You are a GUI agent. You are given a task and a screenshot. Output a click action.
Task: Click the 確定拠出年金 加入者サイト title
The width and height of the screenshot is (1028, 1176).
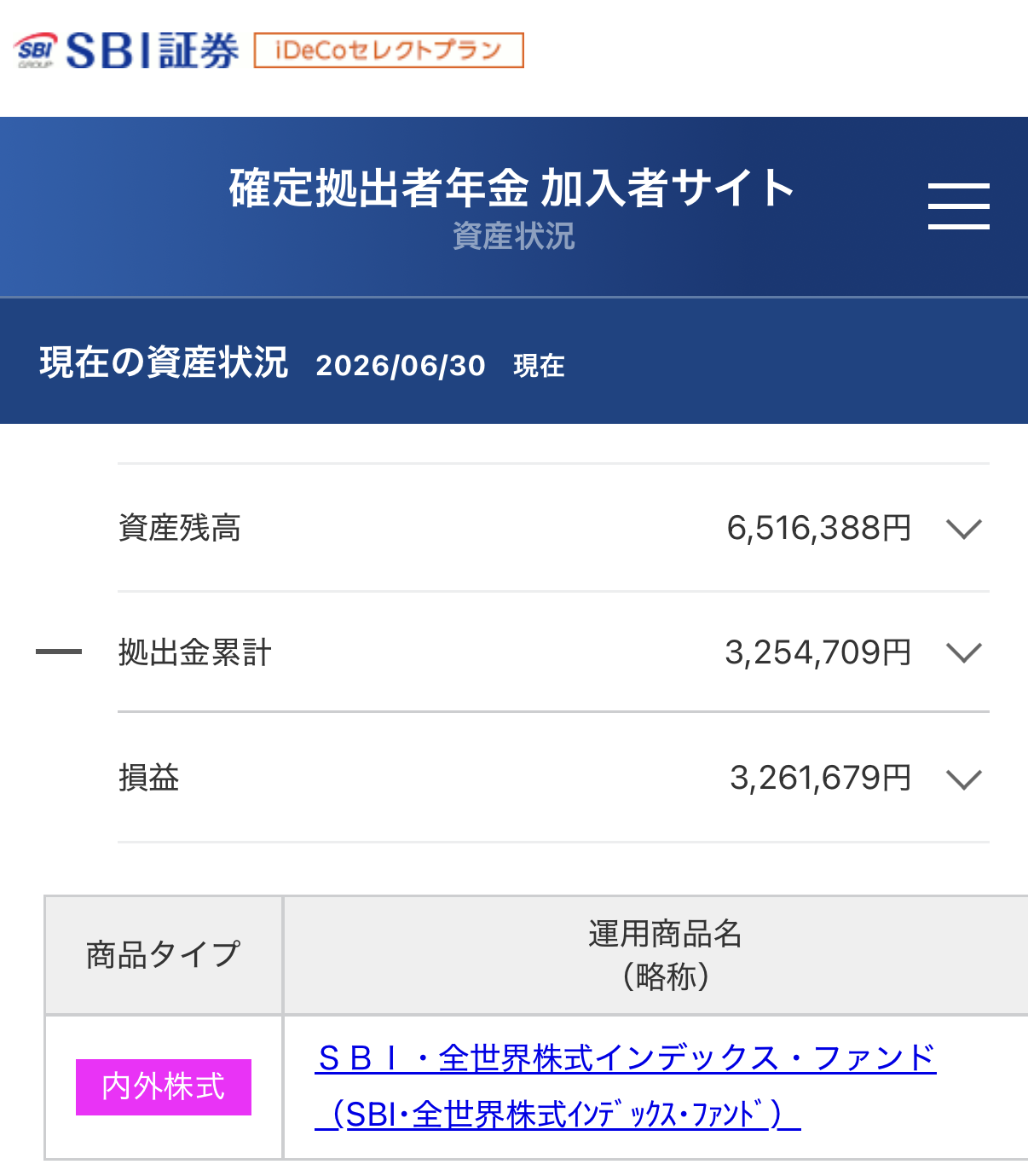point(512,188)
